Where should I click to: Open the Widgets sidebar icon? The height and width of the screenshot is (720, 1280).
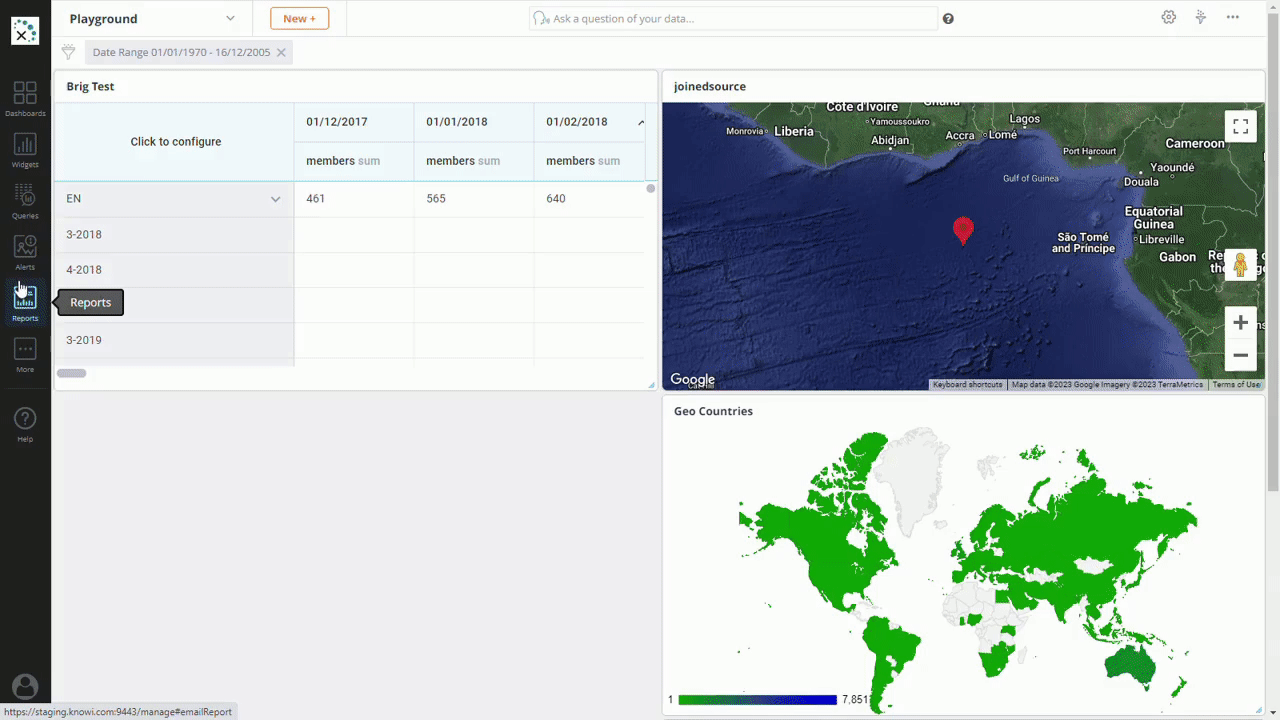tap(25, 149)
